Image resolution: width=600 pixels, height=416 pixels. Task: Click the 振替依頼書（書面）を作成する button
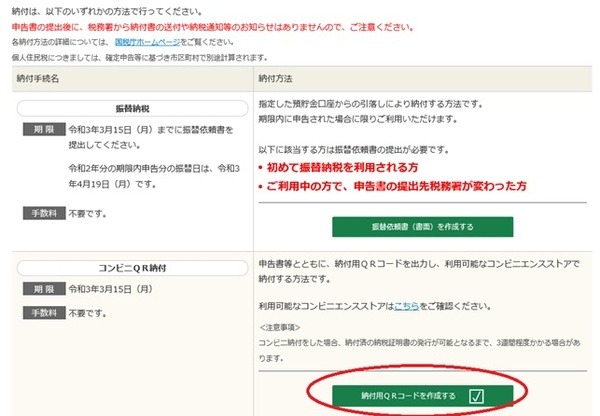click(422, 227)
